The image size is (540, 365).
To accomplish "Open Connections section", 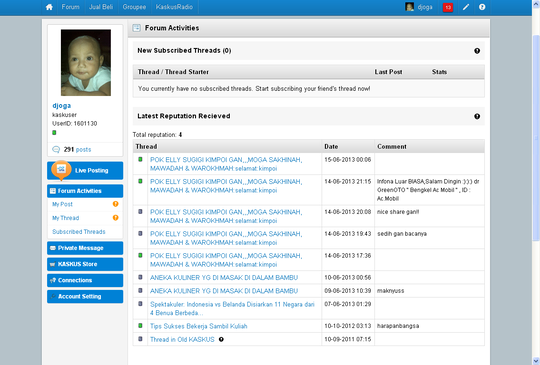I will (x=85, y=280).
